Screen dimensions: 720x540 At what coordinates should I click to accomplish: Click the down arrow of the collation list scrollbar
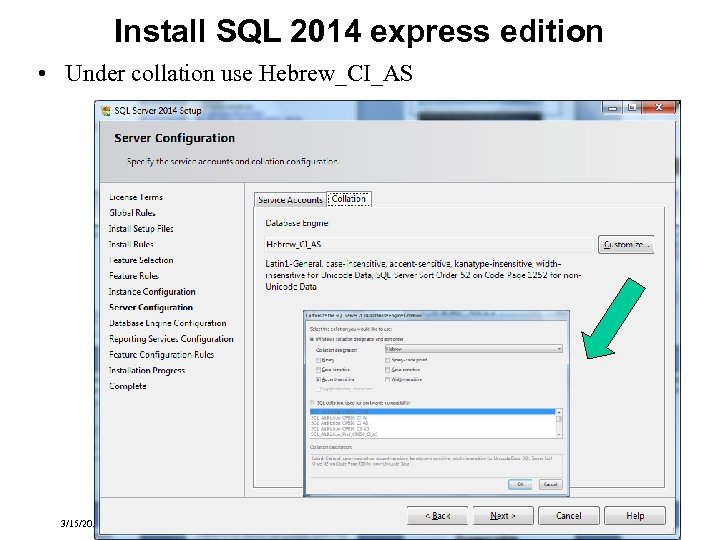(559, 434)
